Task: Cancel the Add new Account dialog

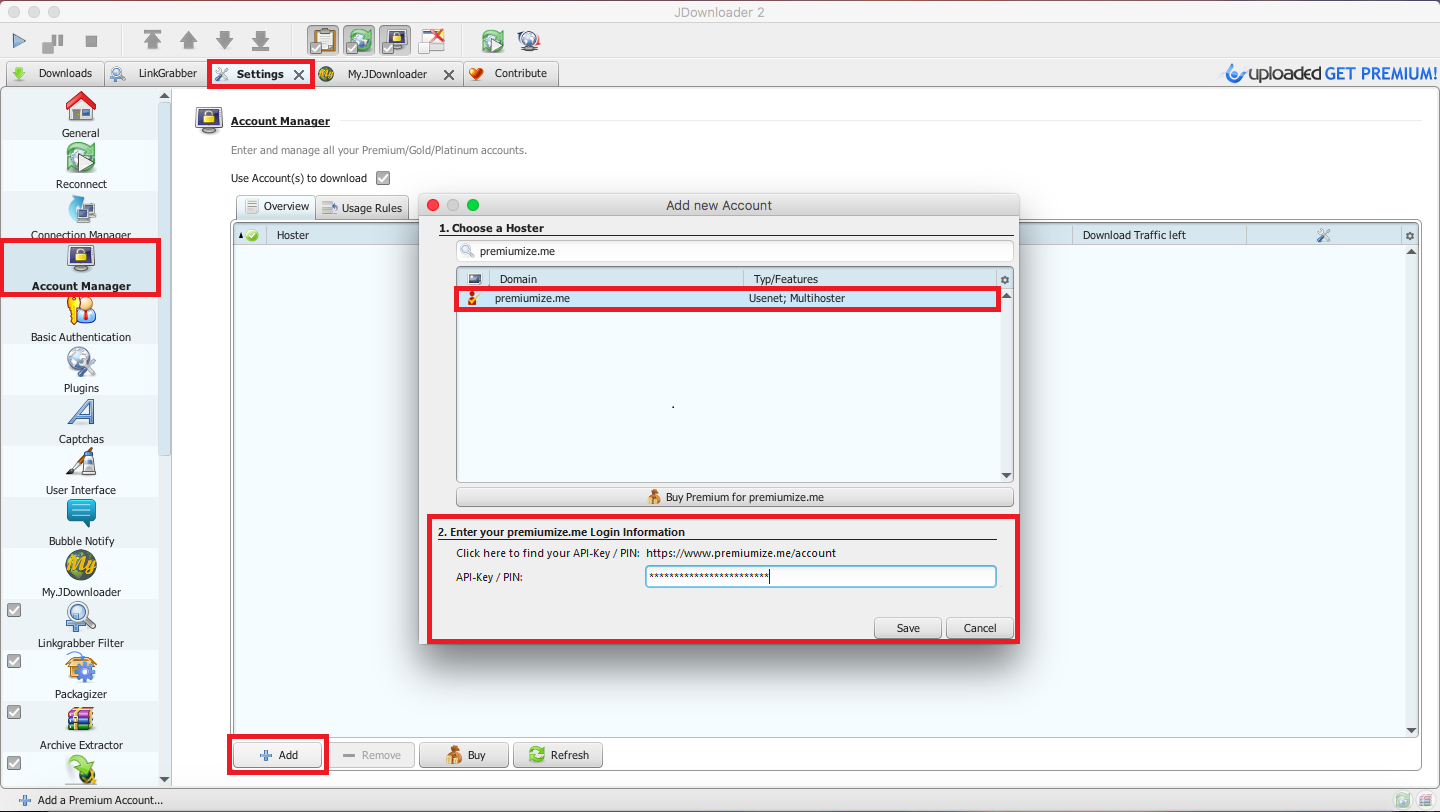Action: (980, 628)
